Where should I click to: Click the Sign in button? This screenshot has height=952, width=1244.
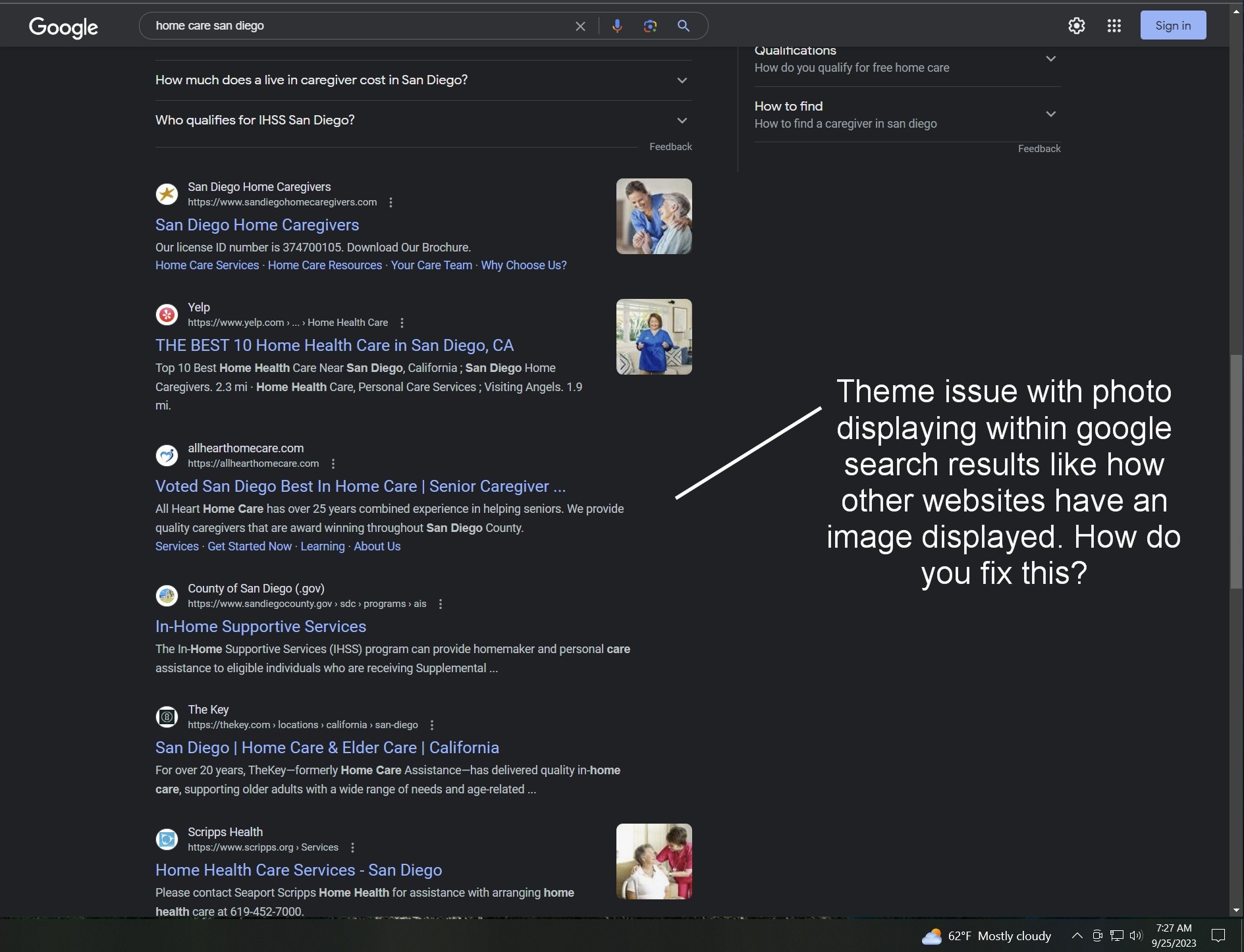pos(1173,25)
